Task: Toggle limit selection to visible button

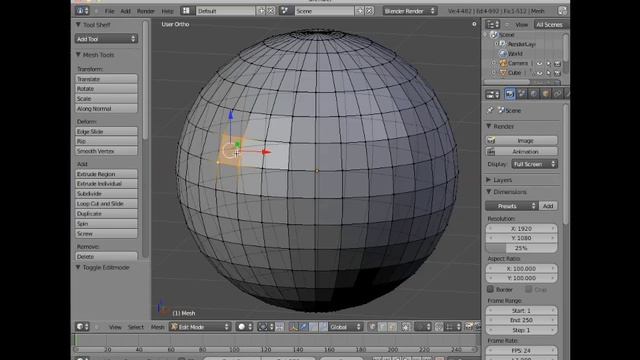Action: (x=406, y=327)
